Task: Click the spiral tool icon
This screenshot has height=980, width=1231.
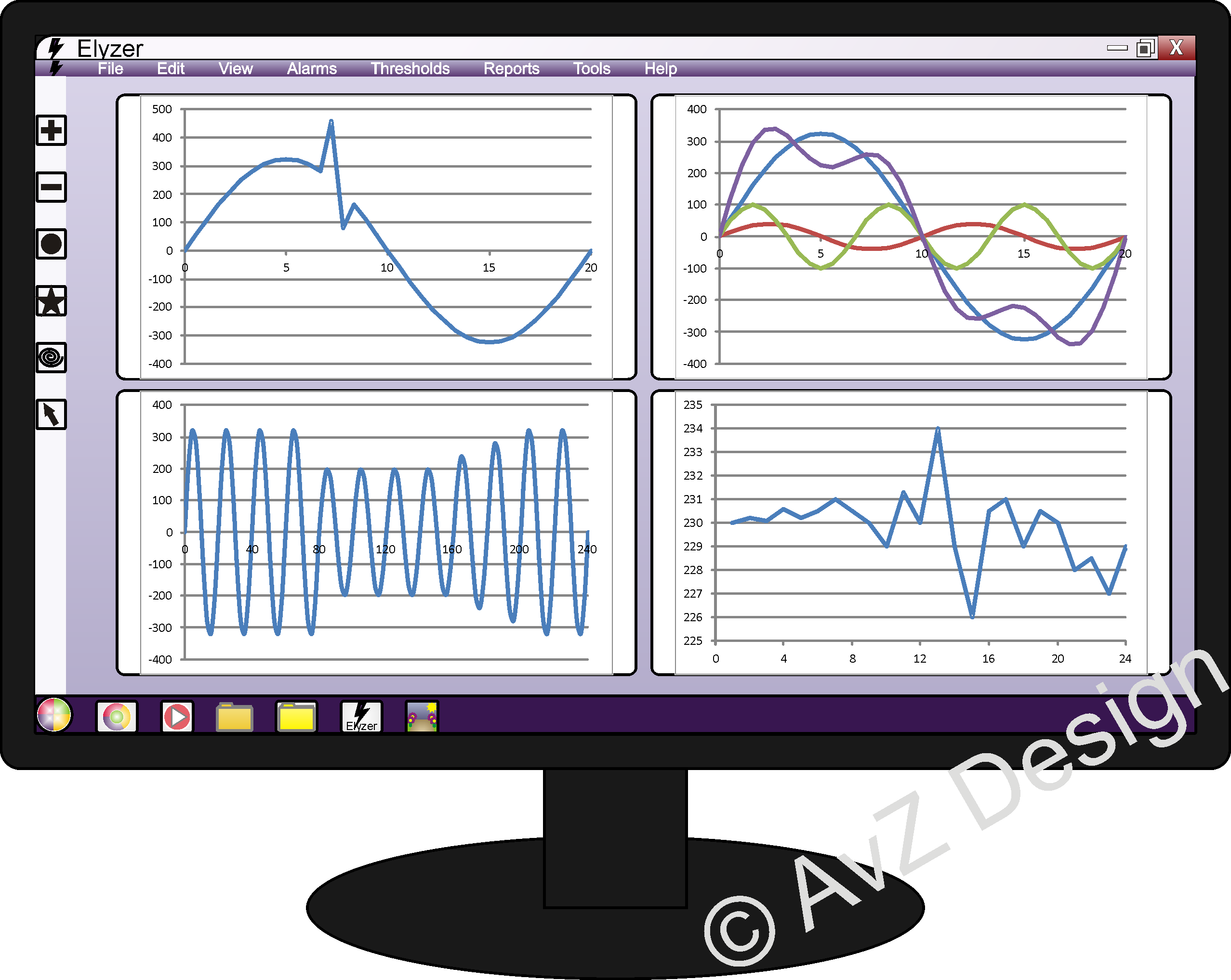Action: [x=52, y=358]
